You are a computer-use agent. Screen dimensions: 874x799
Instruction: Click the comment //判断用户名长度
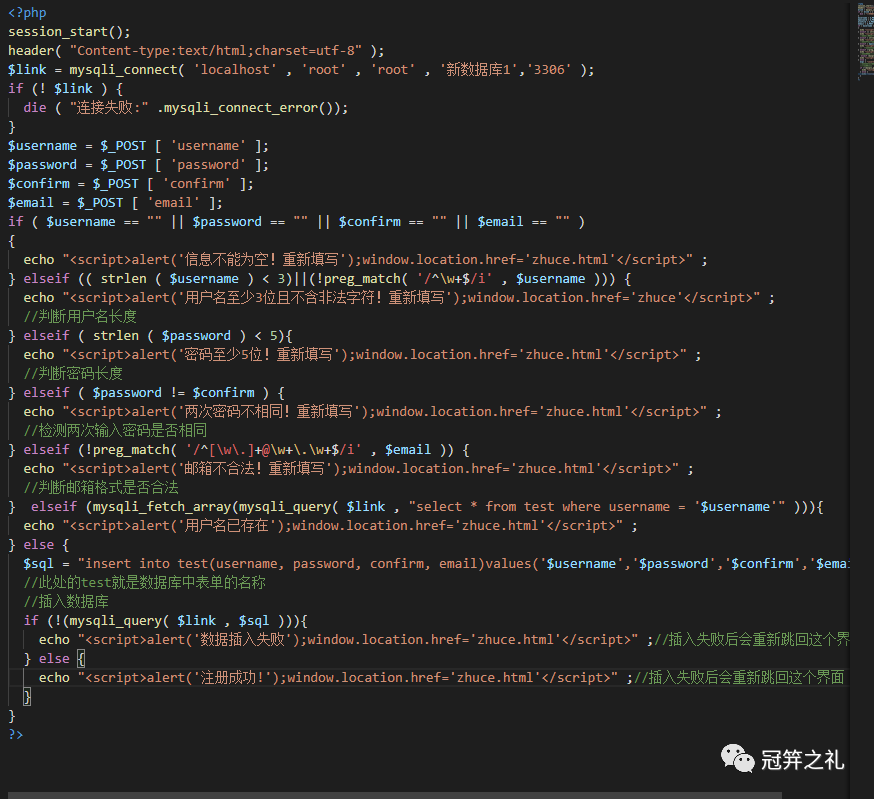tap(80, 317)
